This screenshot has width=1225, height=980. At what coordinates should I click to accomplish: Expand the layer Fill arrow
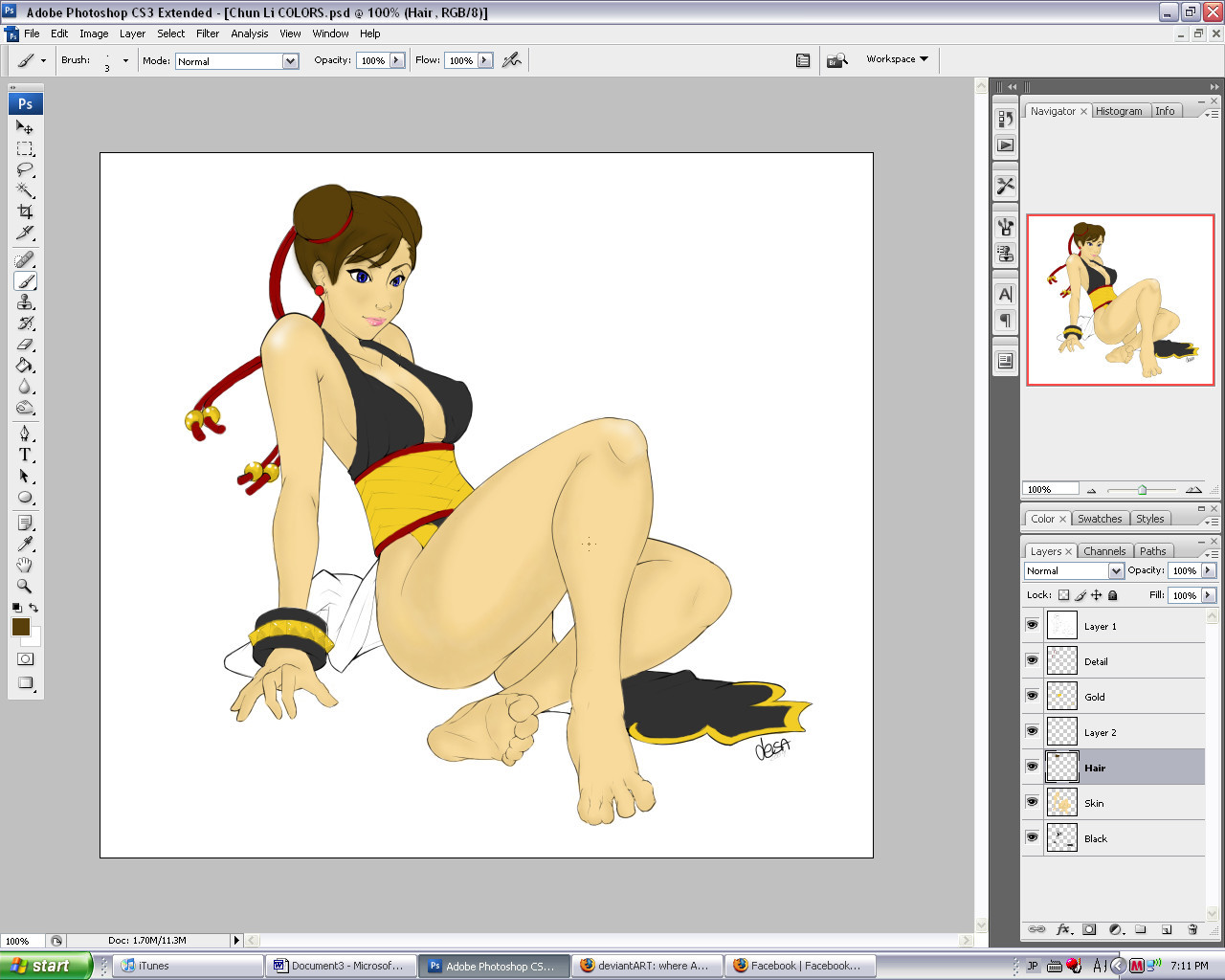[x=1208, y=595]
